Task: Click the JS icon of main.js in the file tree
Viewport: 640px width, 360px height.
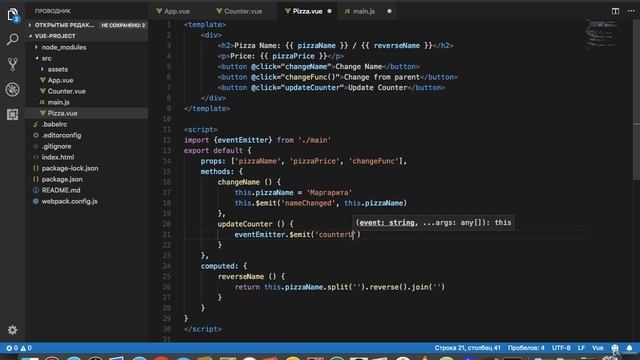Action: [42, 102]
